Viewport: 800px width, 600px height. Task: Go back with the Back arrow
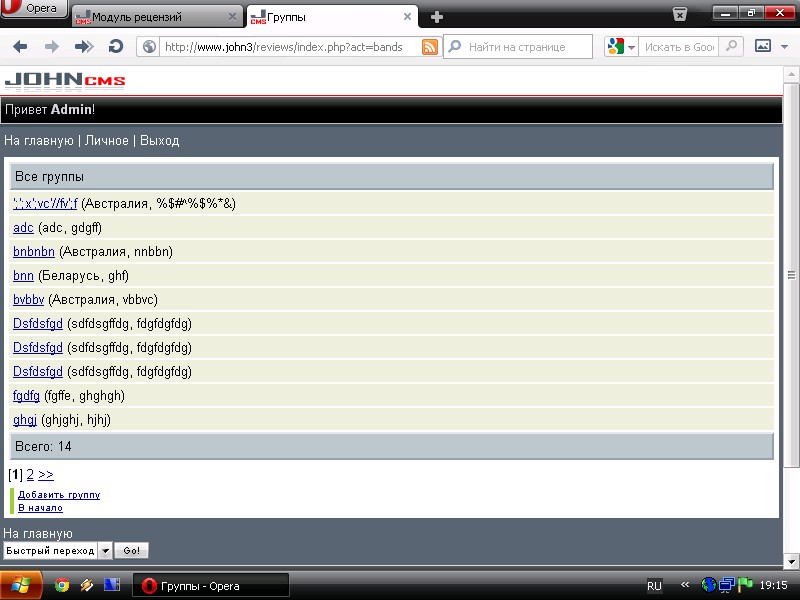click(x=20, y=47)
